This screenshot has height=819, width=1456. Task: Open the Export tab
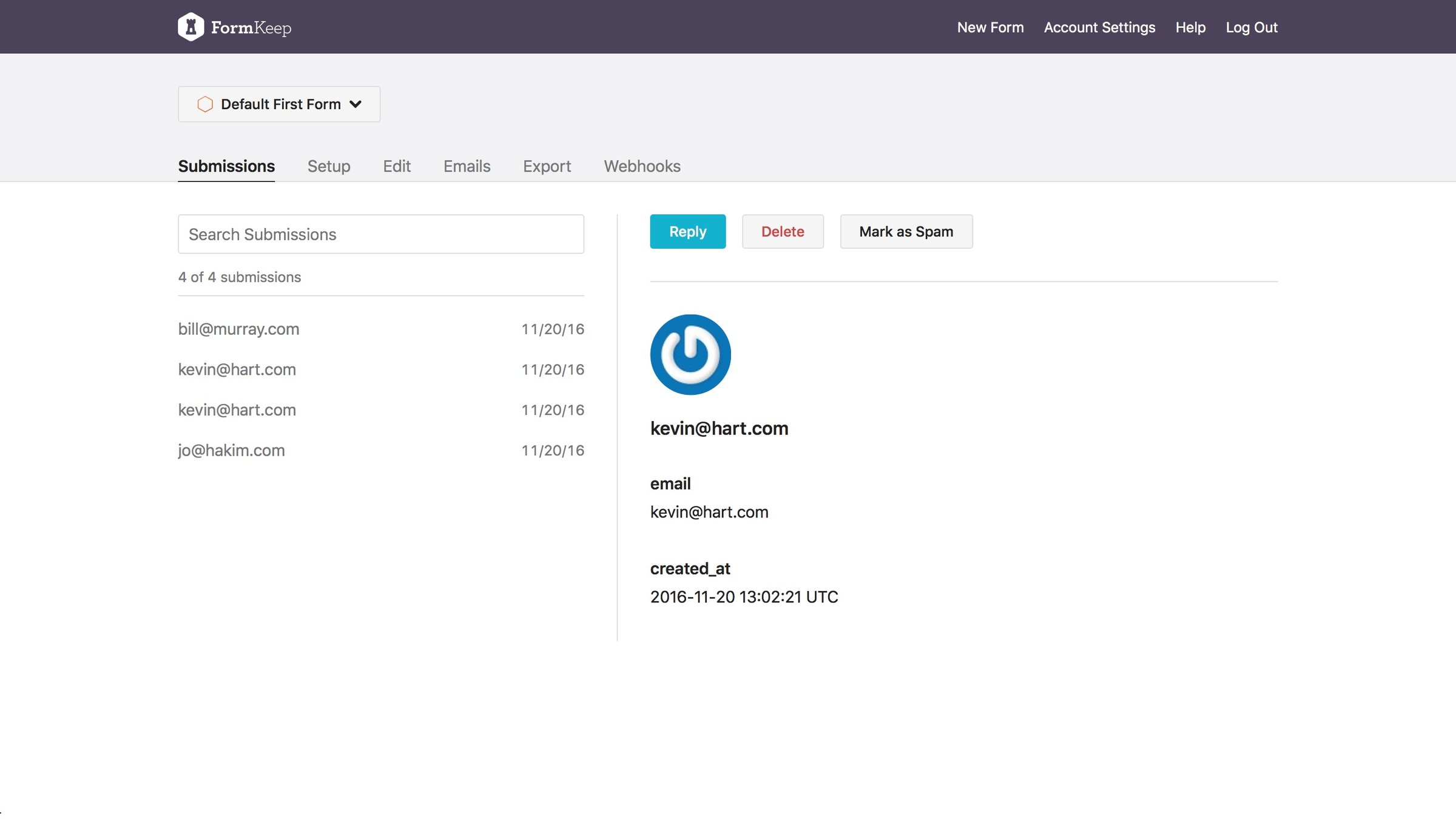547,166
